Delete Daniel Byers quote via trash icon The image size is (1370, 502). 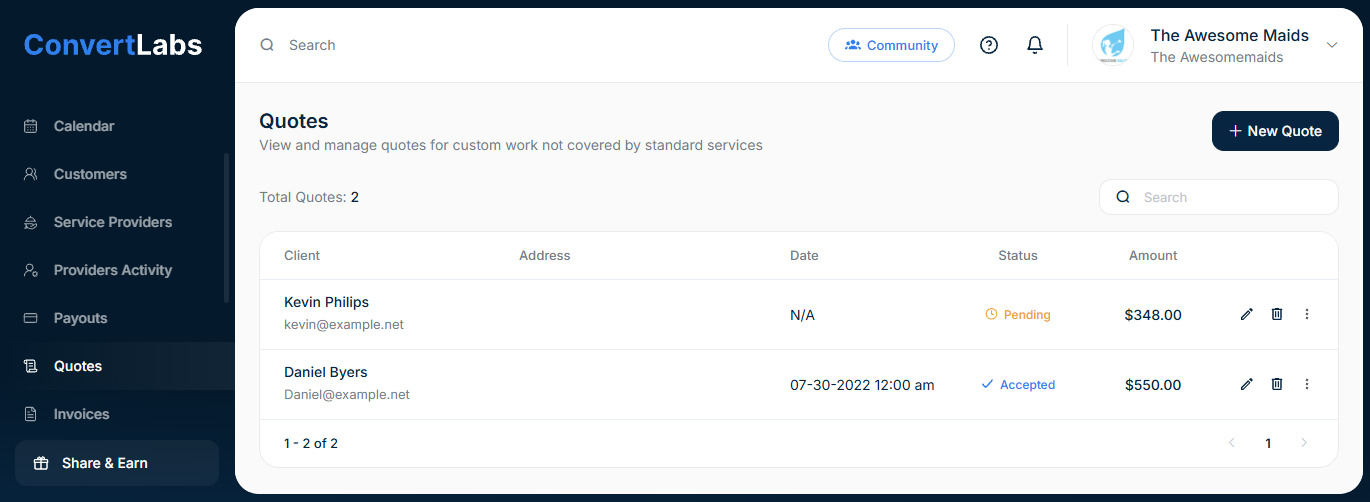[x=1277, y=384]
